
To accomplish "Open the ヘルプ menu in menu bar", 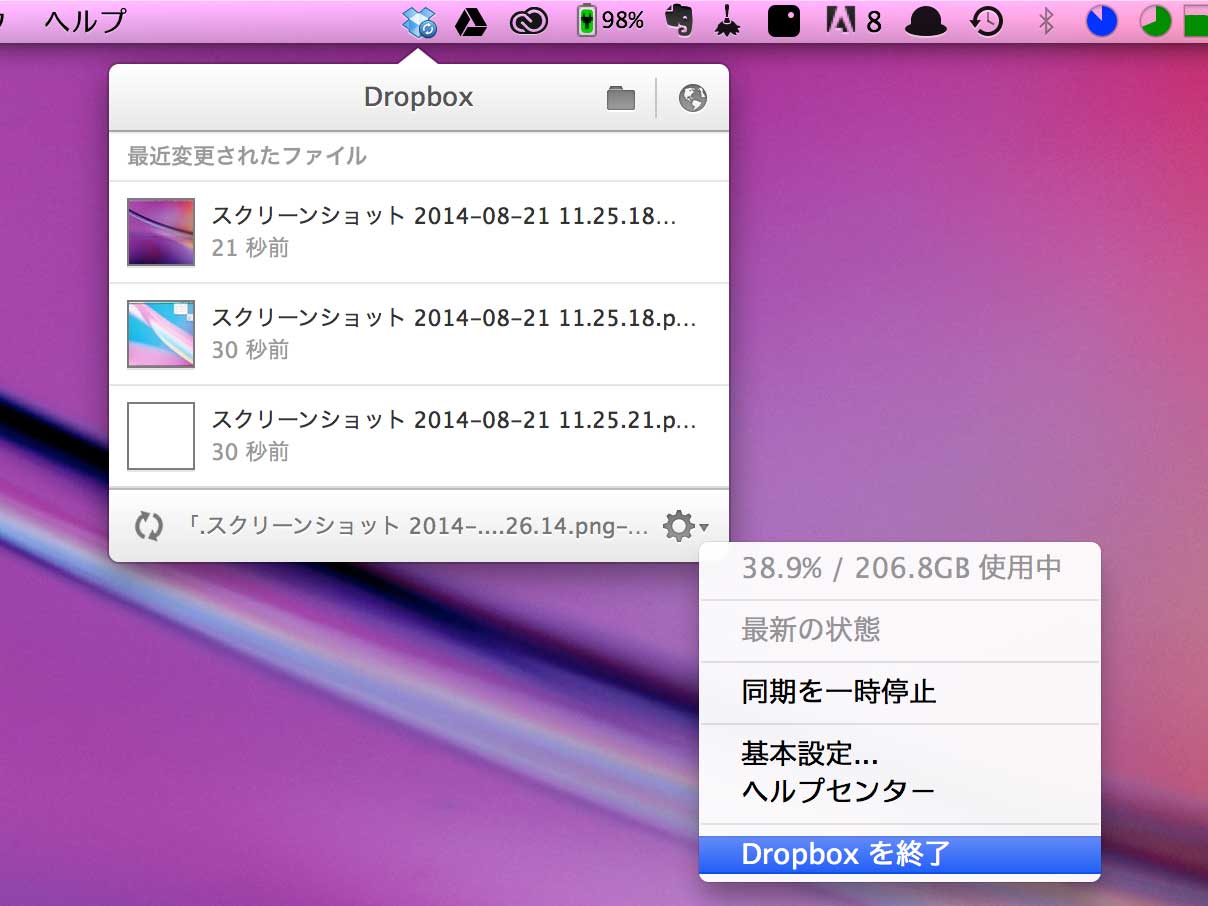I will point(85,20).
